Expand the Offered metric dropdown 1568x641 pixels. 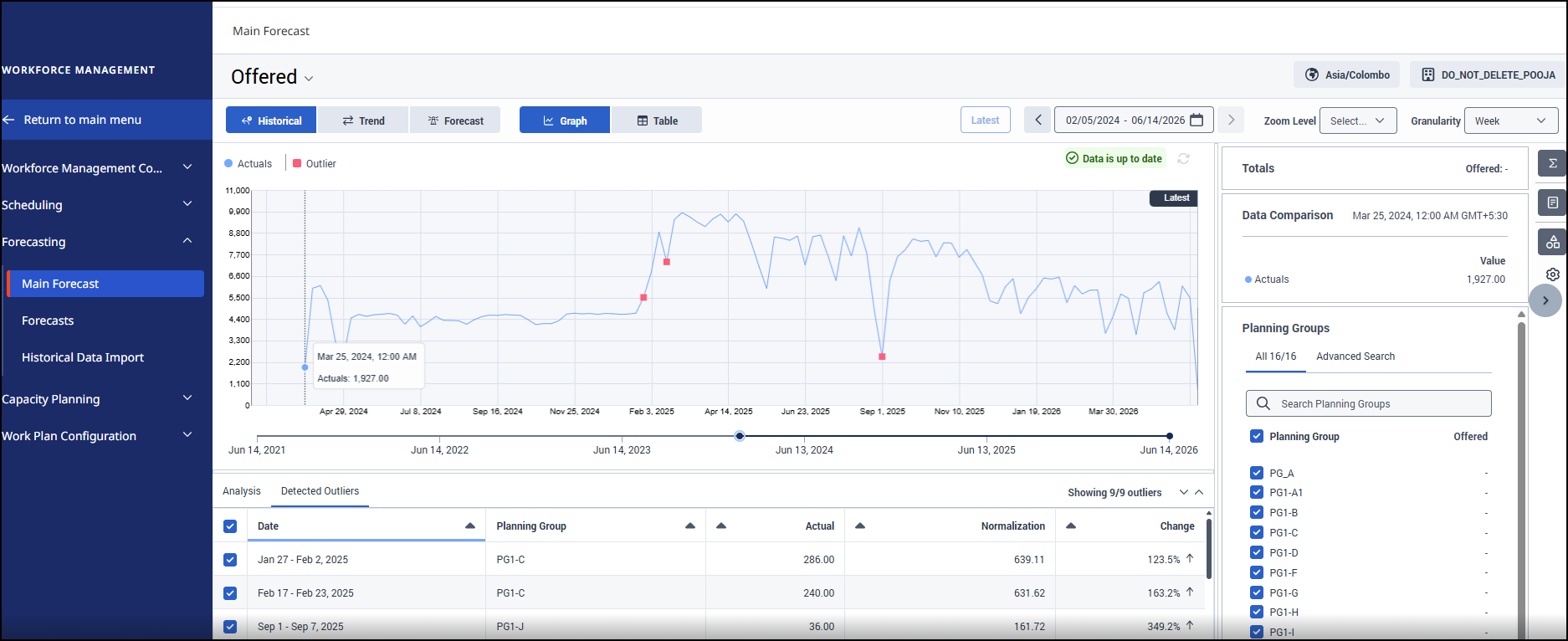[309, 78]
